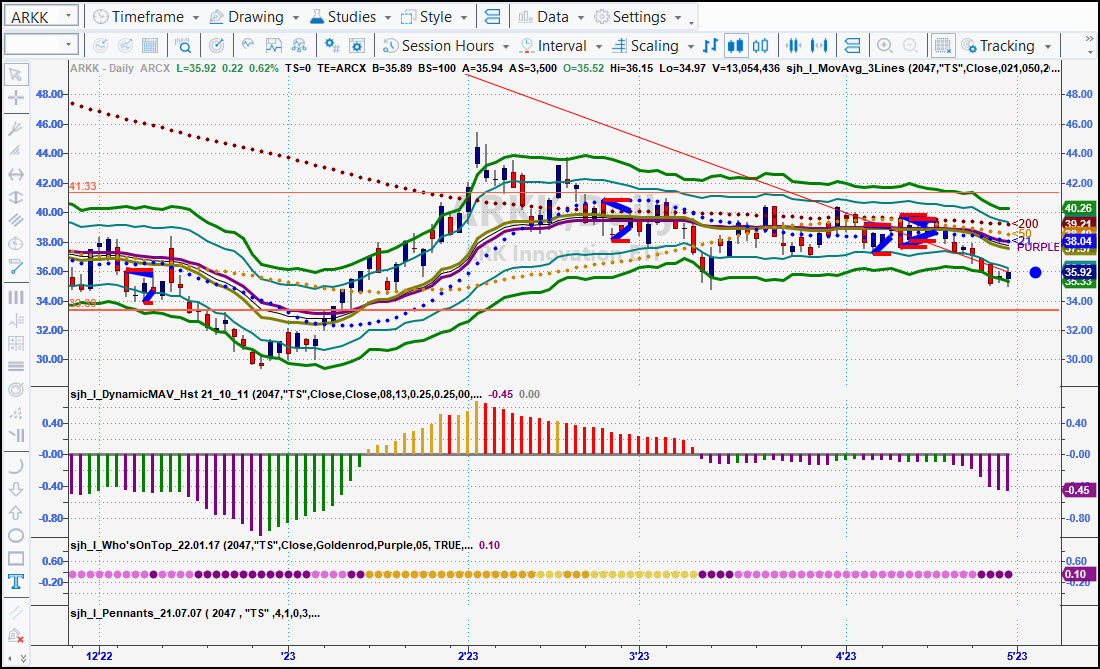The image size is (1100, 669).
Task: Click the radar target icon
Action: point(217,46)
